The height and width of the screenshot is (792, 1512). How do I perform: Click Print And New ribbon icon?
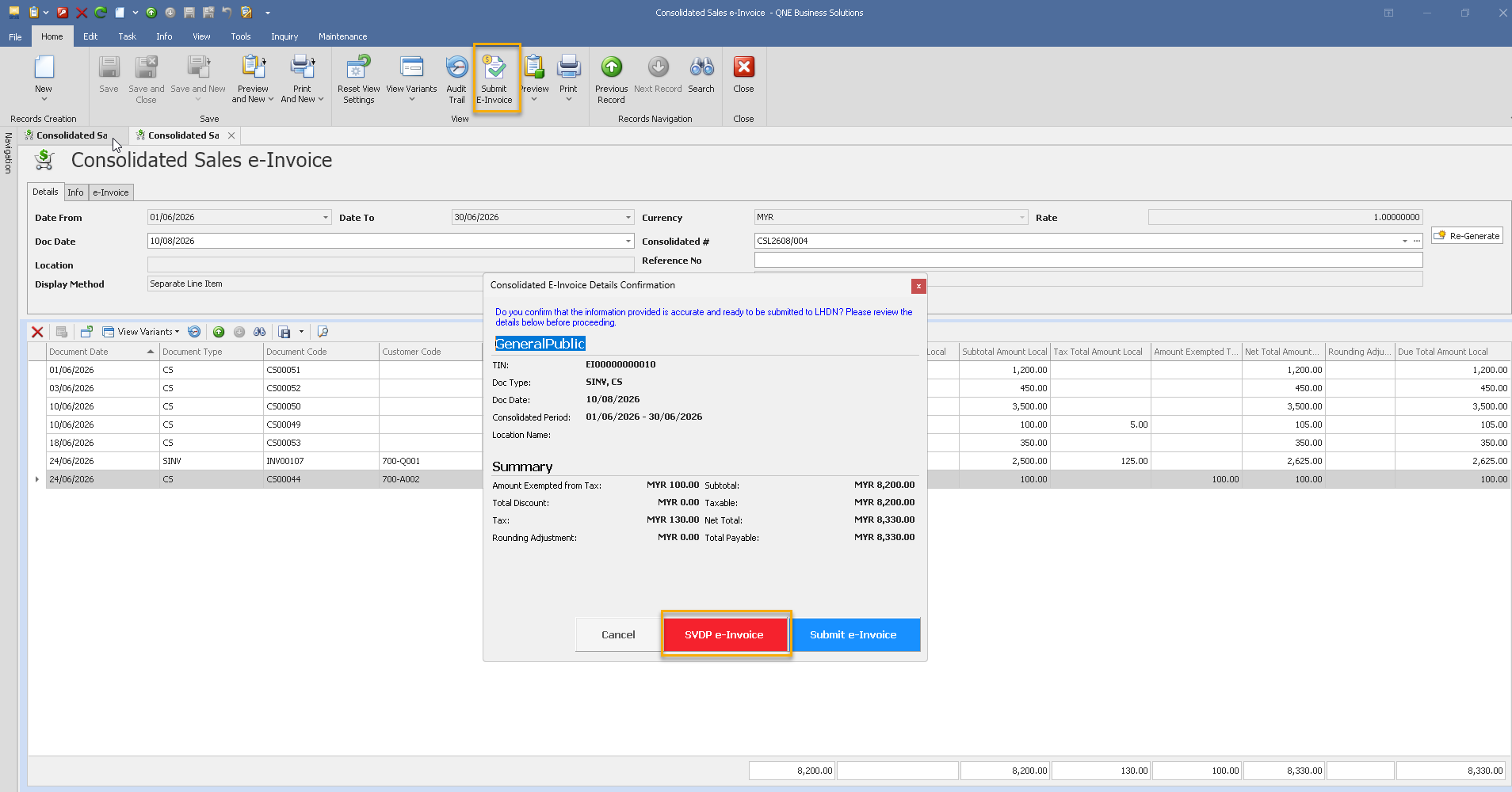click(302, 78)
